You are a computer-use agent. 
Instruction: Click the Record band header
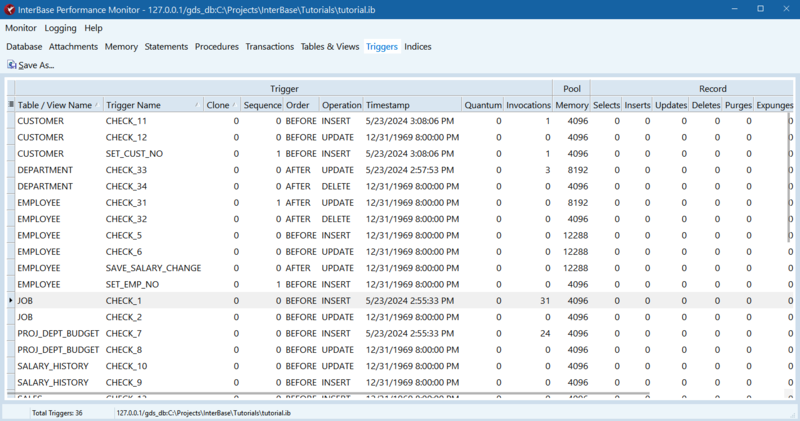[x=712, y=88]
